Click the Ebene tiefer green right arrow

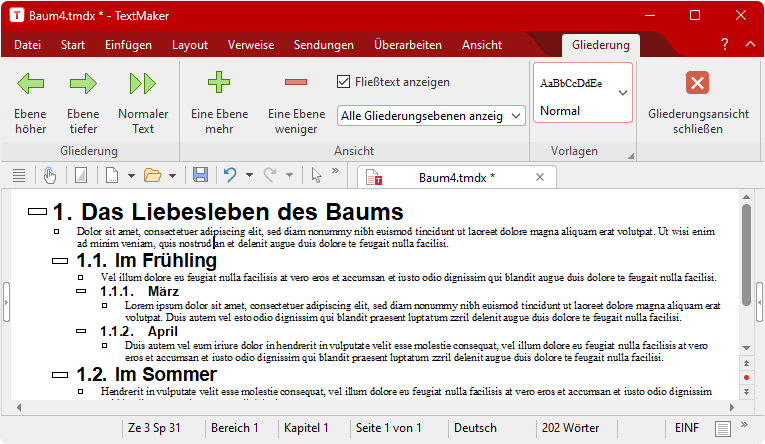coord(83,85)
